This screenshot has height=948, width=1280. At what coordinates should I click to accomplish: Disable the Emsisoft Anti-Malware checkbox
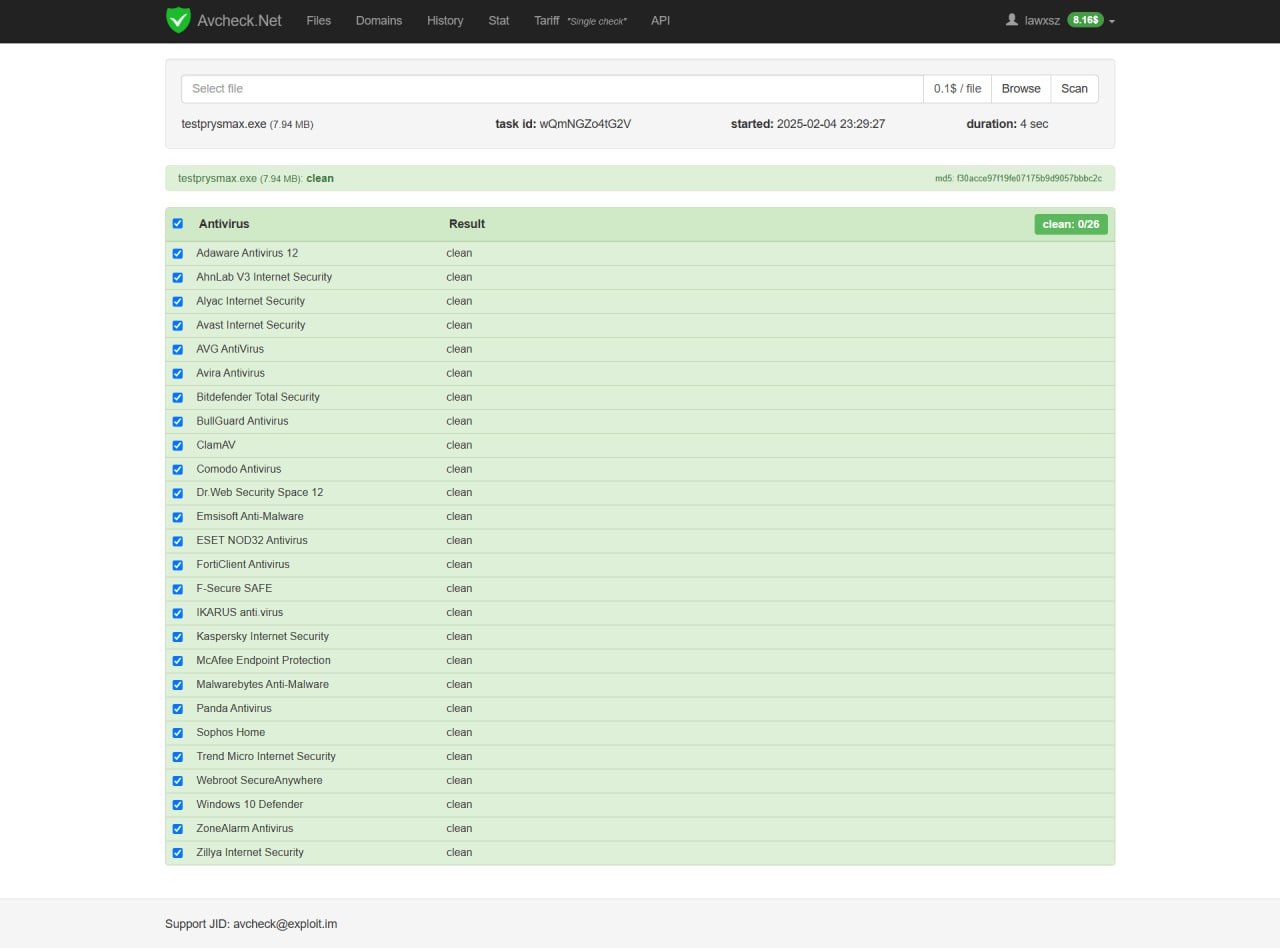[x=178, y=517]
